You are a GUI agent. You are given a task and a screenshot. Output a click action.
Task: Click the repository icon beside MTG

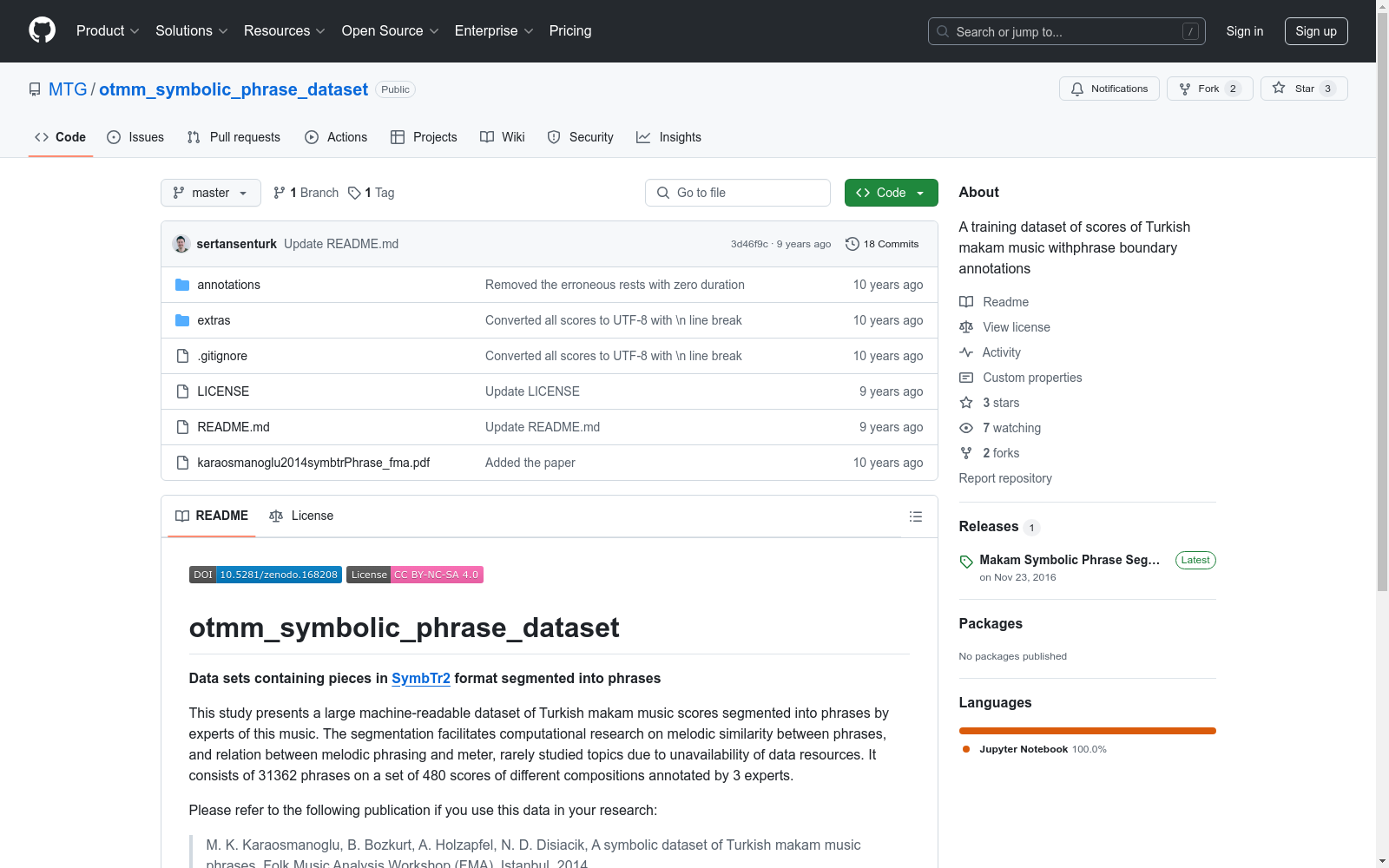tap(35, 89)
